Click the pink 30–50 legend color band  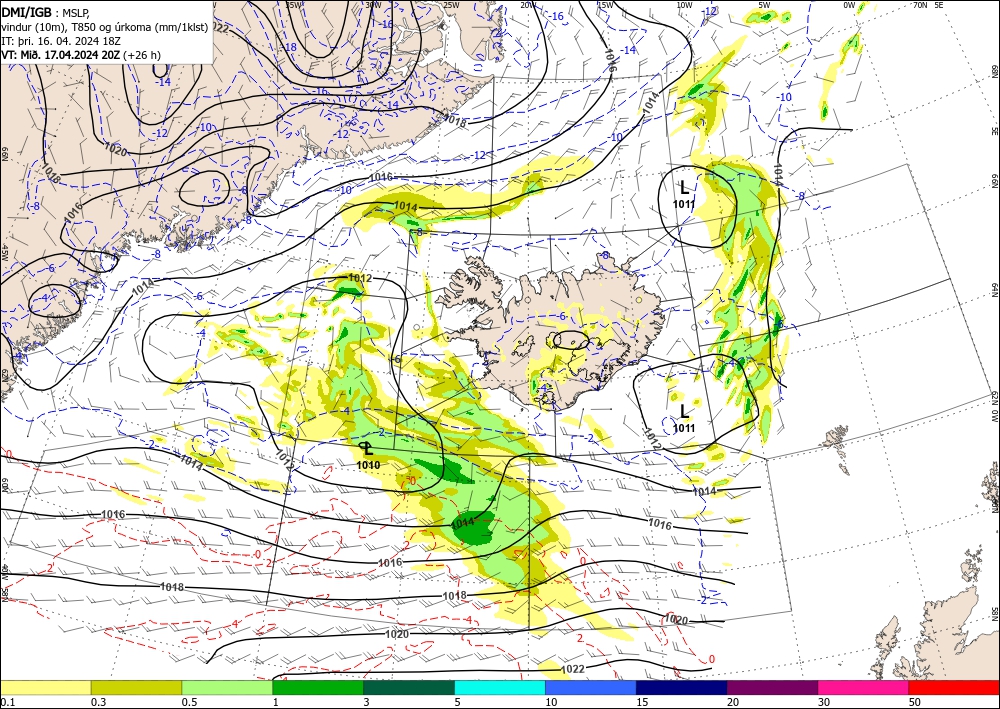(x=864, y=687)
